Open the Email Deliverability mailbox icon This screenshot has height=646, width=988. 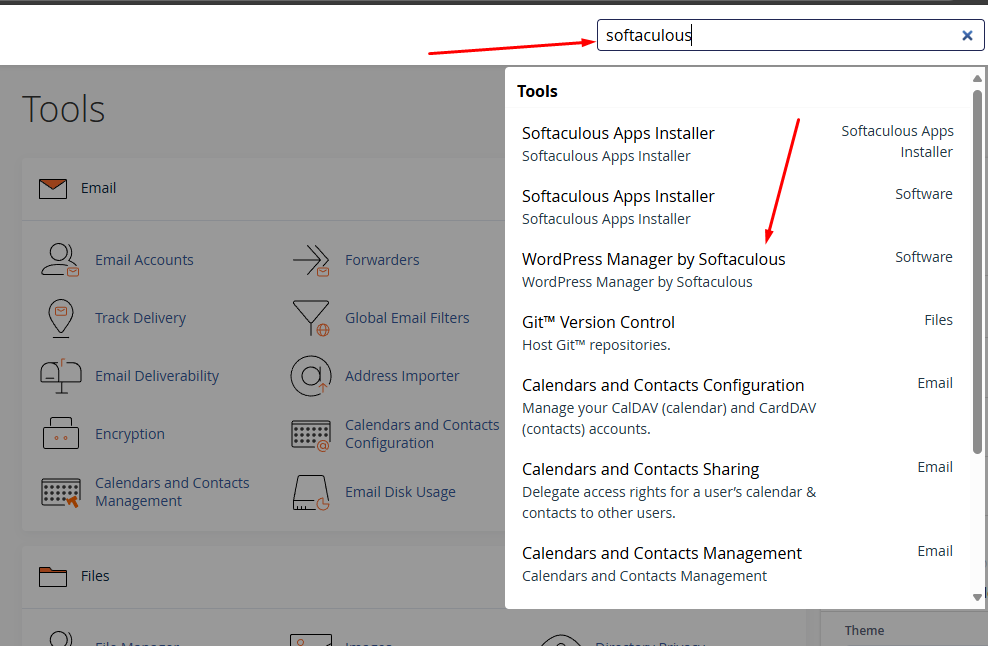[60, 376]
